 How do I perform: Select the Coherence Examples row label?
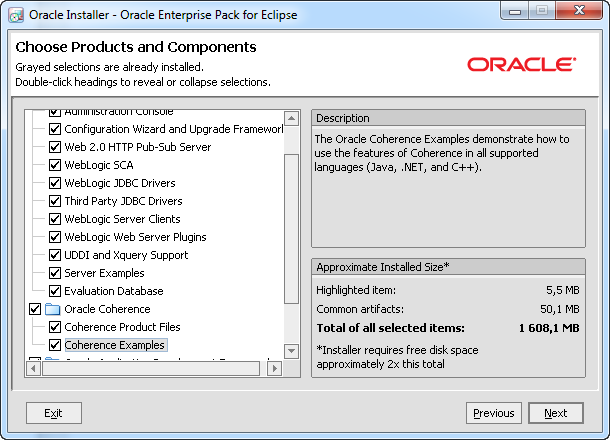(115, 345)
